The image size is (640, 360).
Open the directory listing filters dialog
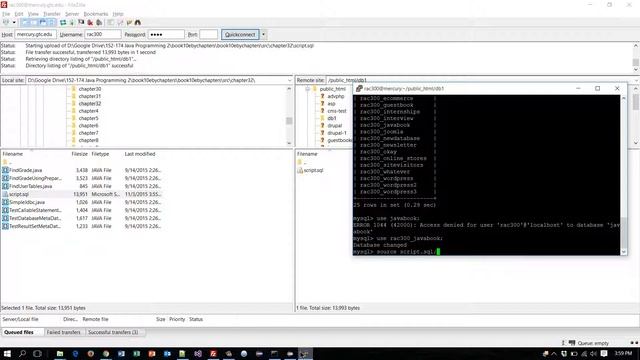tap(111, 22)
